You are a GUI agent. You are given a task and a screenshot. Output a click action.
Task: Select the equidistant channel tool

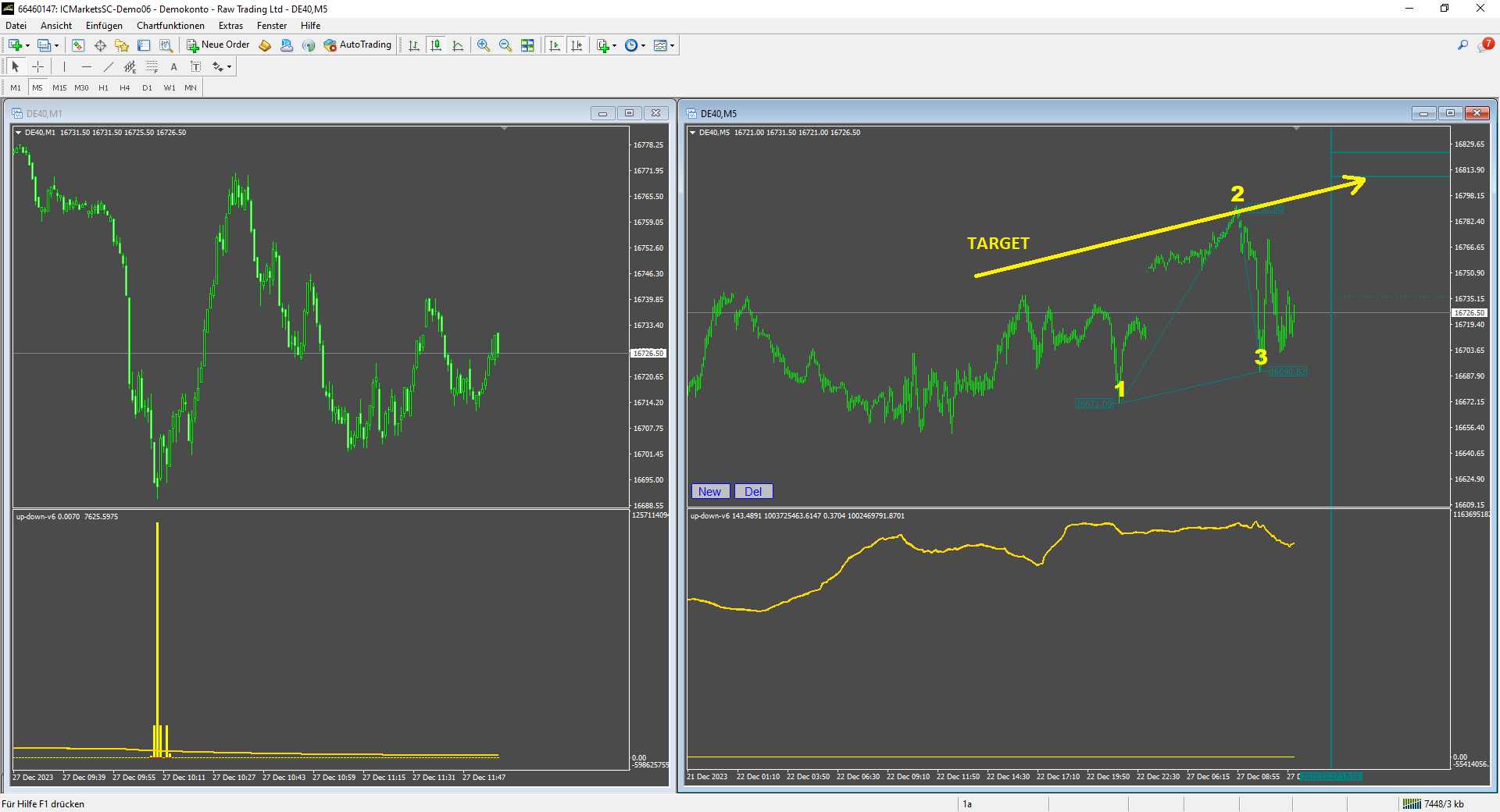click(130, 66)
